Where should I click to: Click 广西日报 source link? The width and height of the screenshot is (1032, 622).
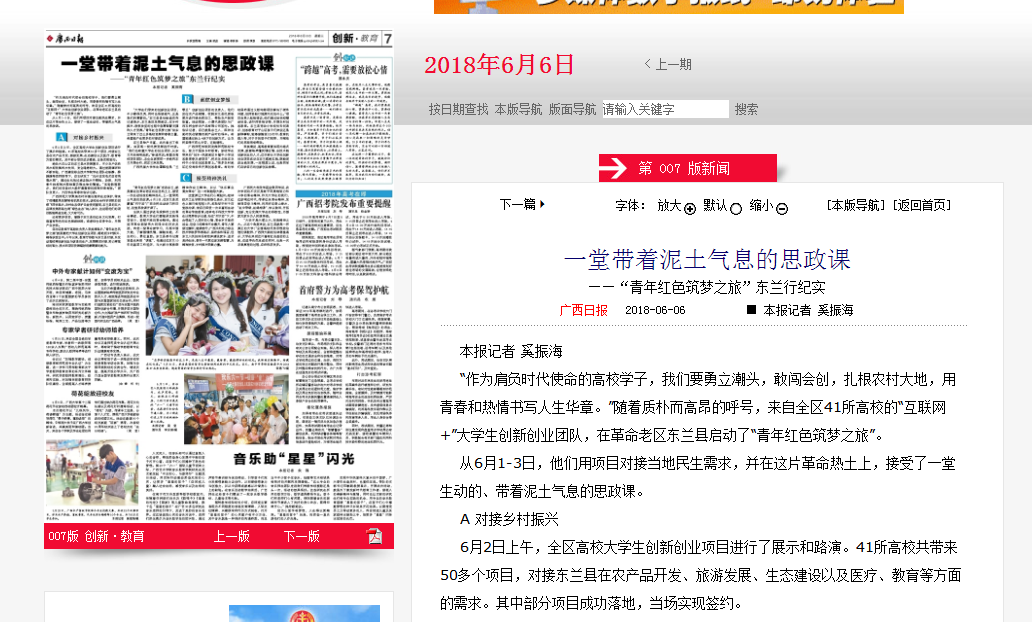pos(583,310)
